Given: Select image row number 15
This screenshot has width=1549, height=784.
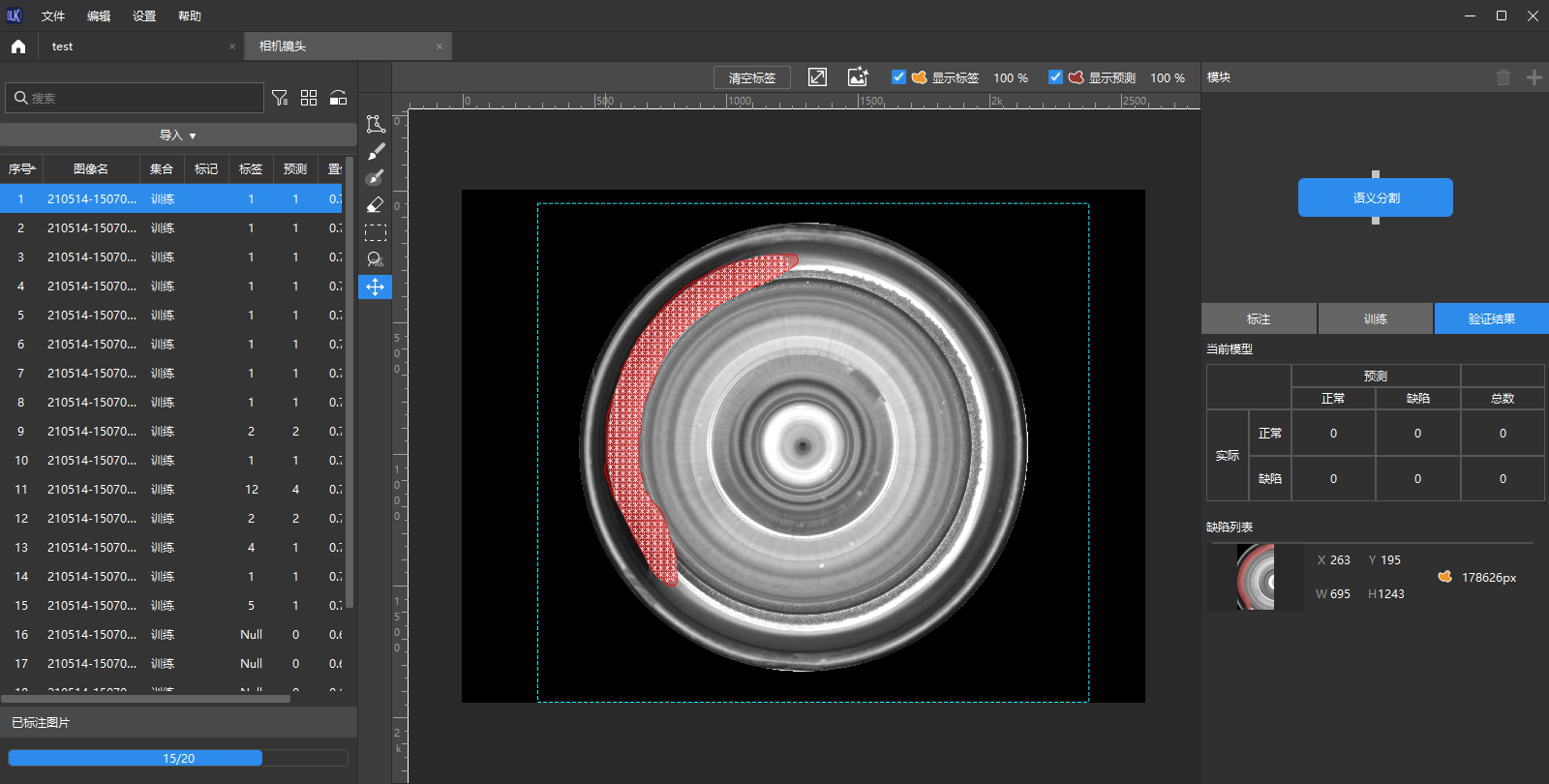Looking at the screenshot, I should point(171,605).
